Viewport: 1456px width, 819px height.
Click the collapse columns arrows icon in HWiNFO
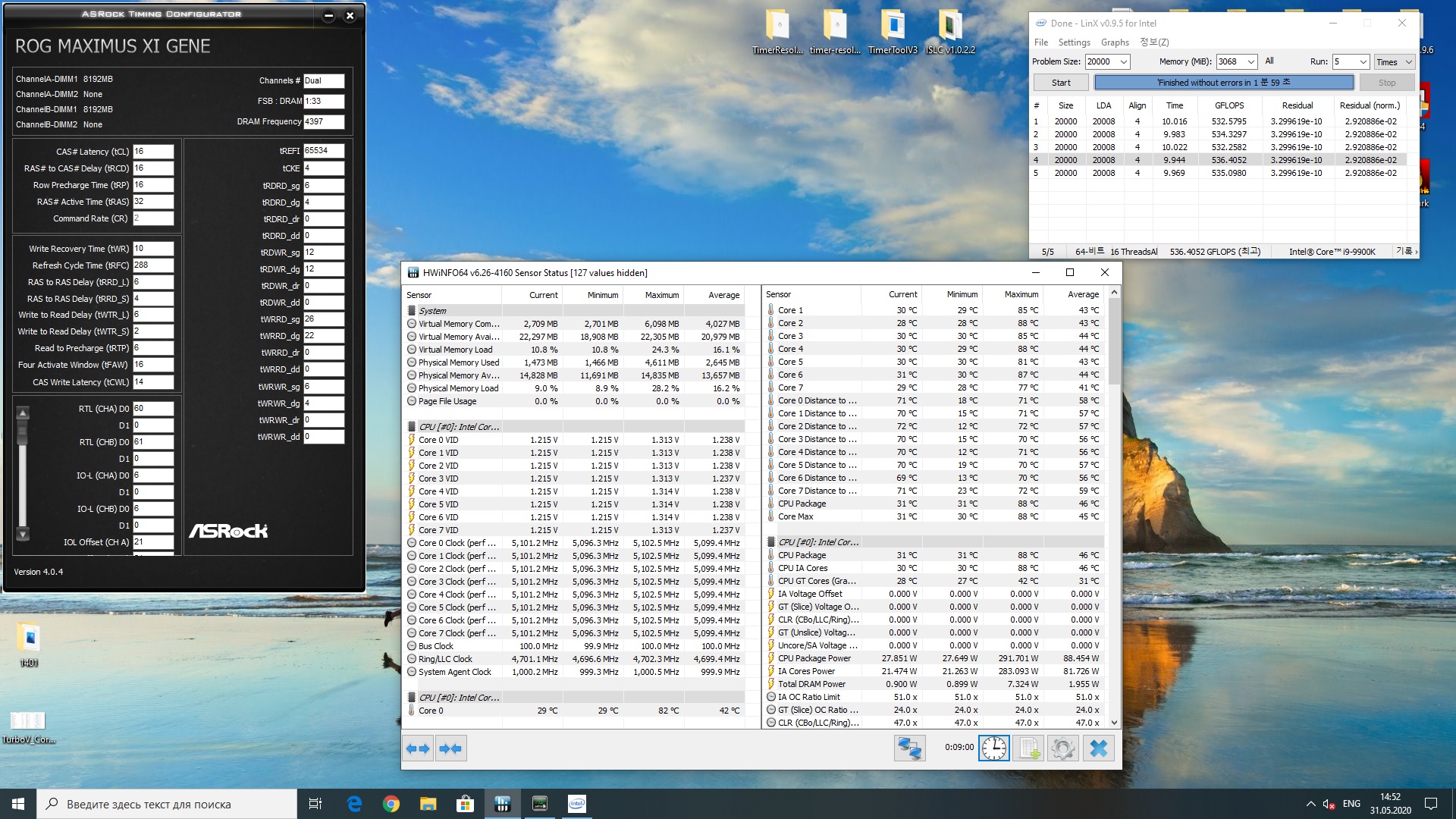pos(450,748)
